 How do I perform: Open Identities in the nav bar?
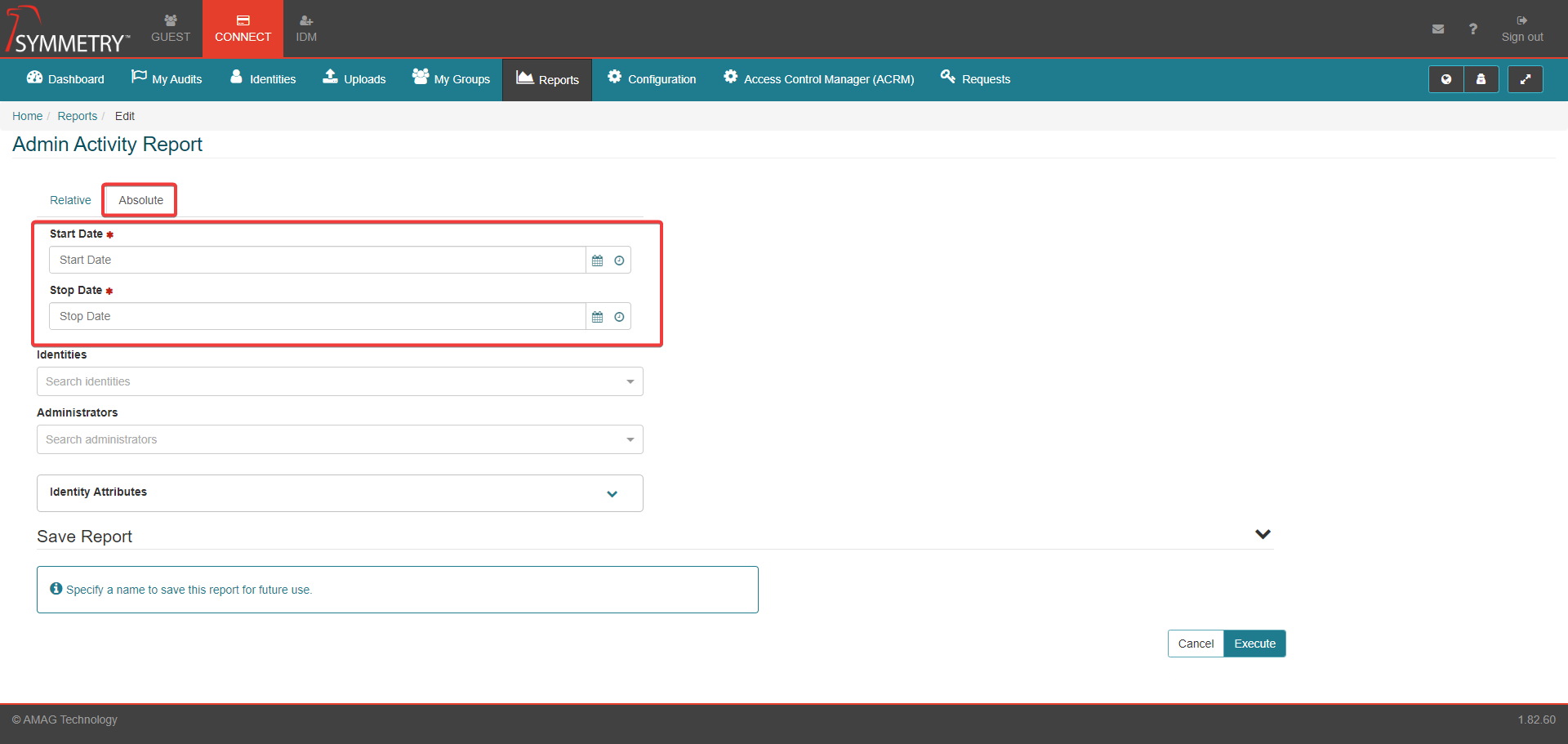click(263, 79)
